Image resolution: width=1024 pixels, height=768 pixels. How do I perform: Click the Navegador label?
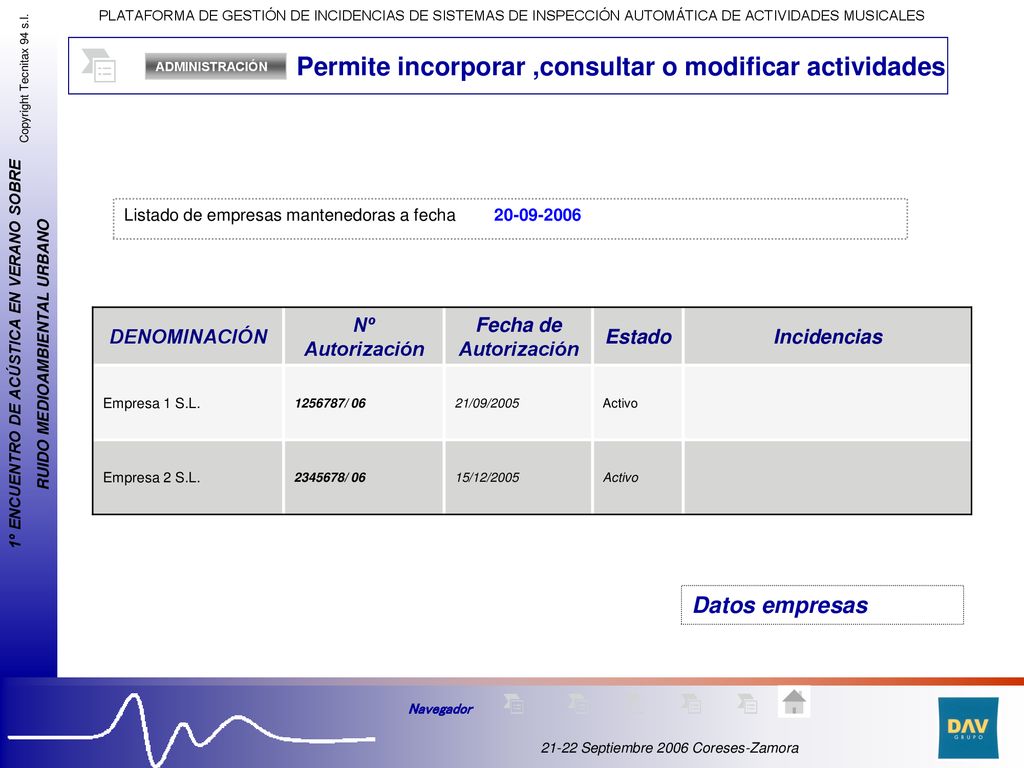point(441,709)
